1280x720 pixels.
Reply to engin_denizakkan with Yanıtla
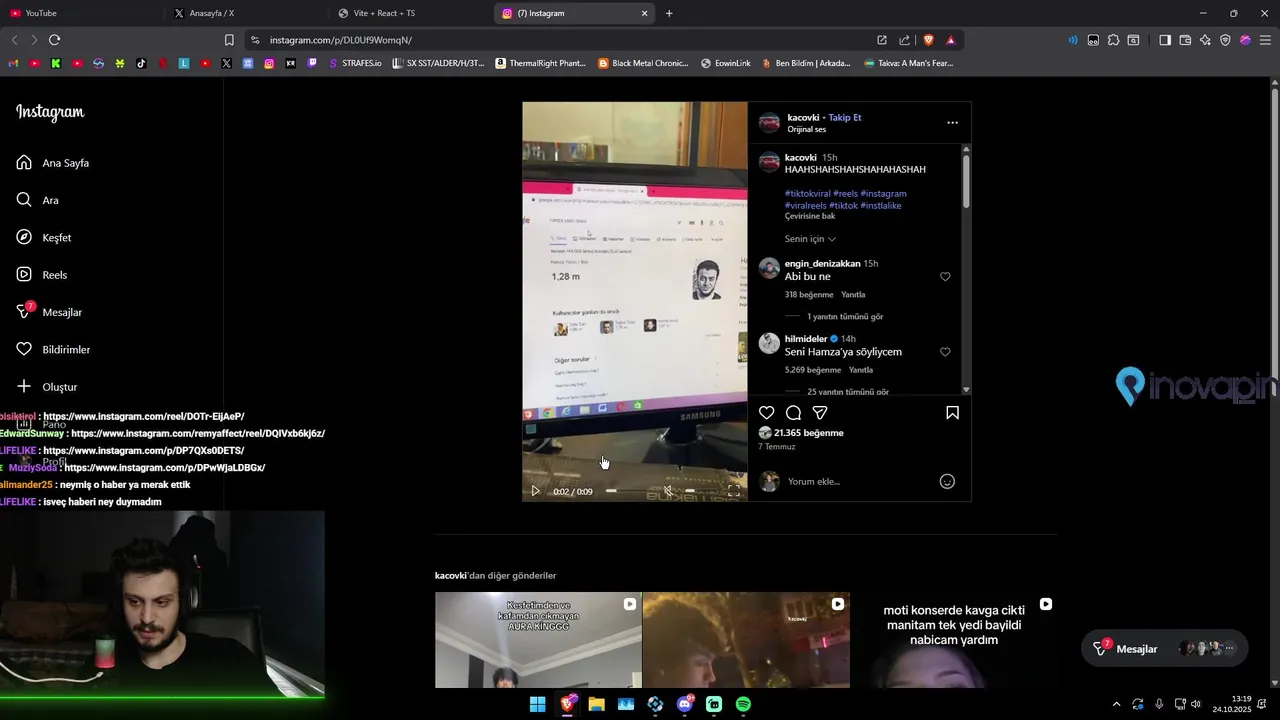point(853,295)
